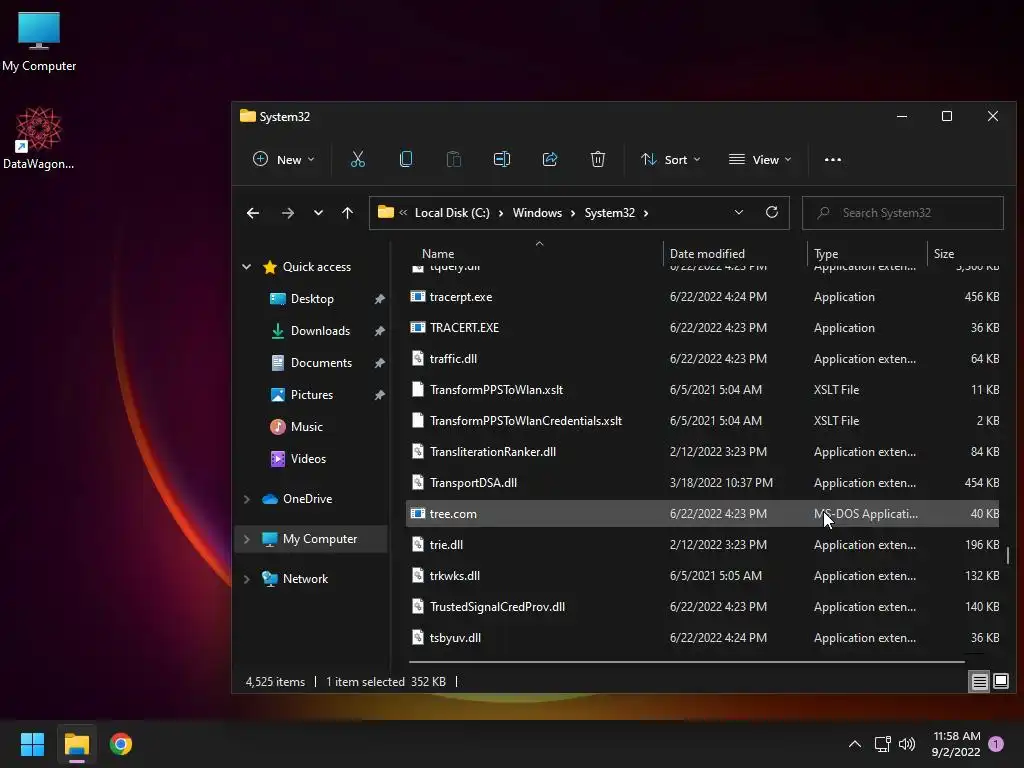1024x768 pixels.
Task: Click the tree.com file icon
Action: [x=417, y=513]
